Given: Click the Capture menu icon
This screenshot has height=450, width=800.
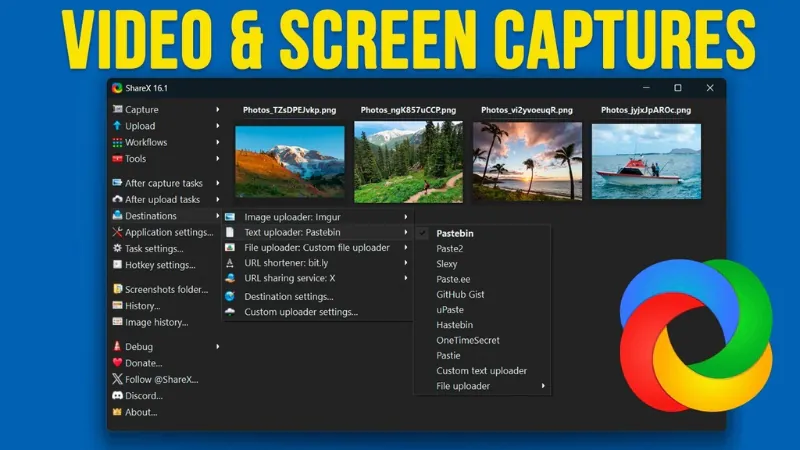Looking at the screenshot, I should (x=117, y=109).
